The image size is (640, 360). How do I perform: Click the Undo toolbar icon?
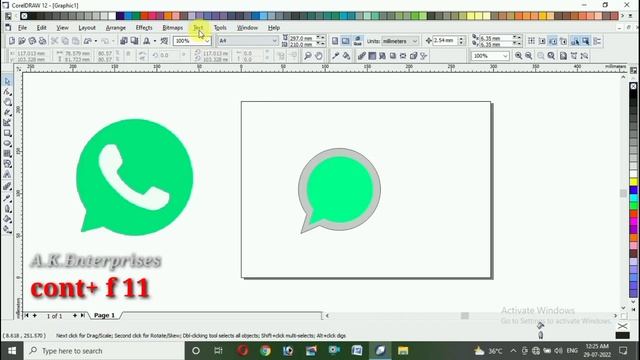pyautogui.click(x=87, y=41)
